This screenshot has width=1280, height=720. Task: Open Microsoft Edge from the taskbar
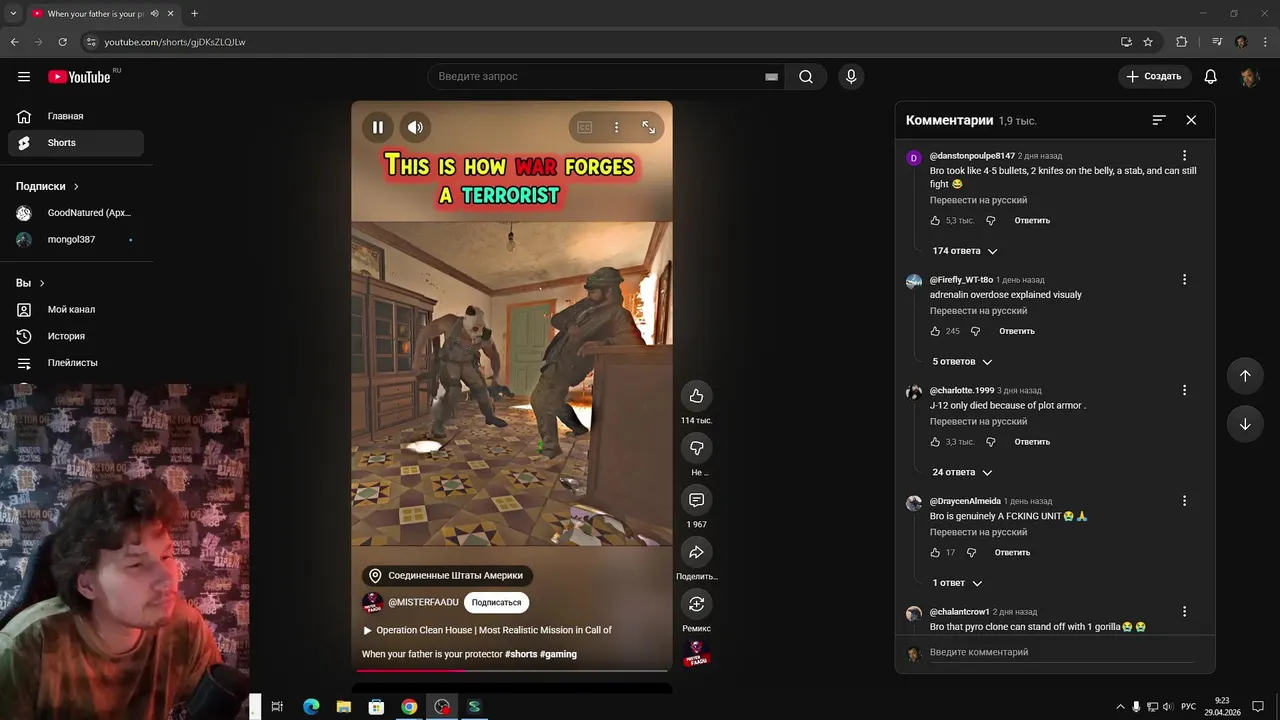tap(311, 706)
